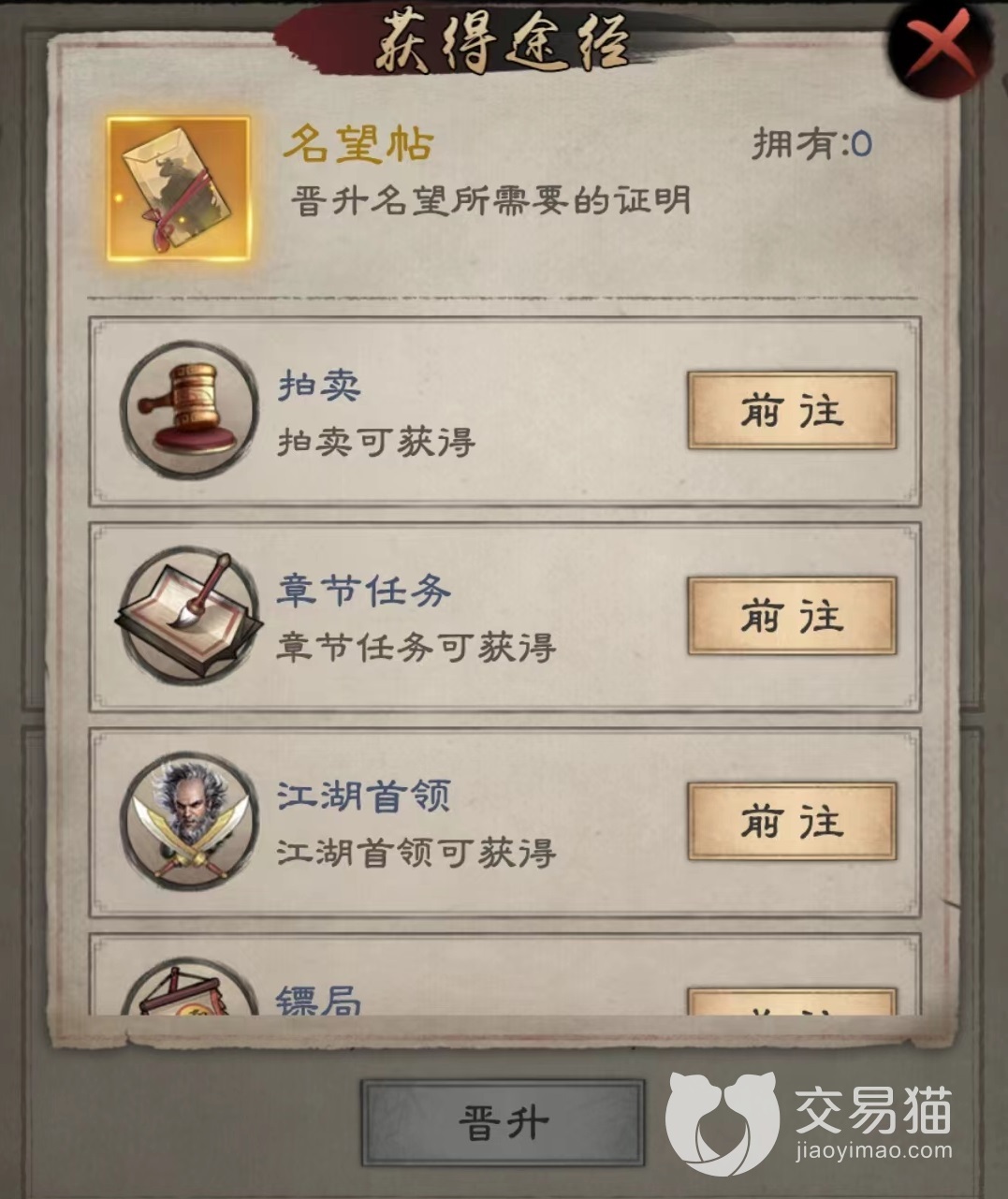
Task: Tap the partially visible 镖局 前往 button
Action: point(792,1002)
